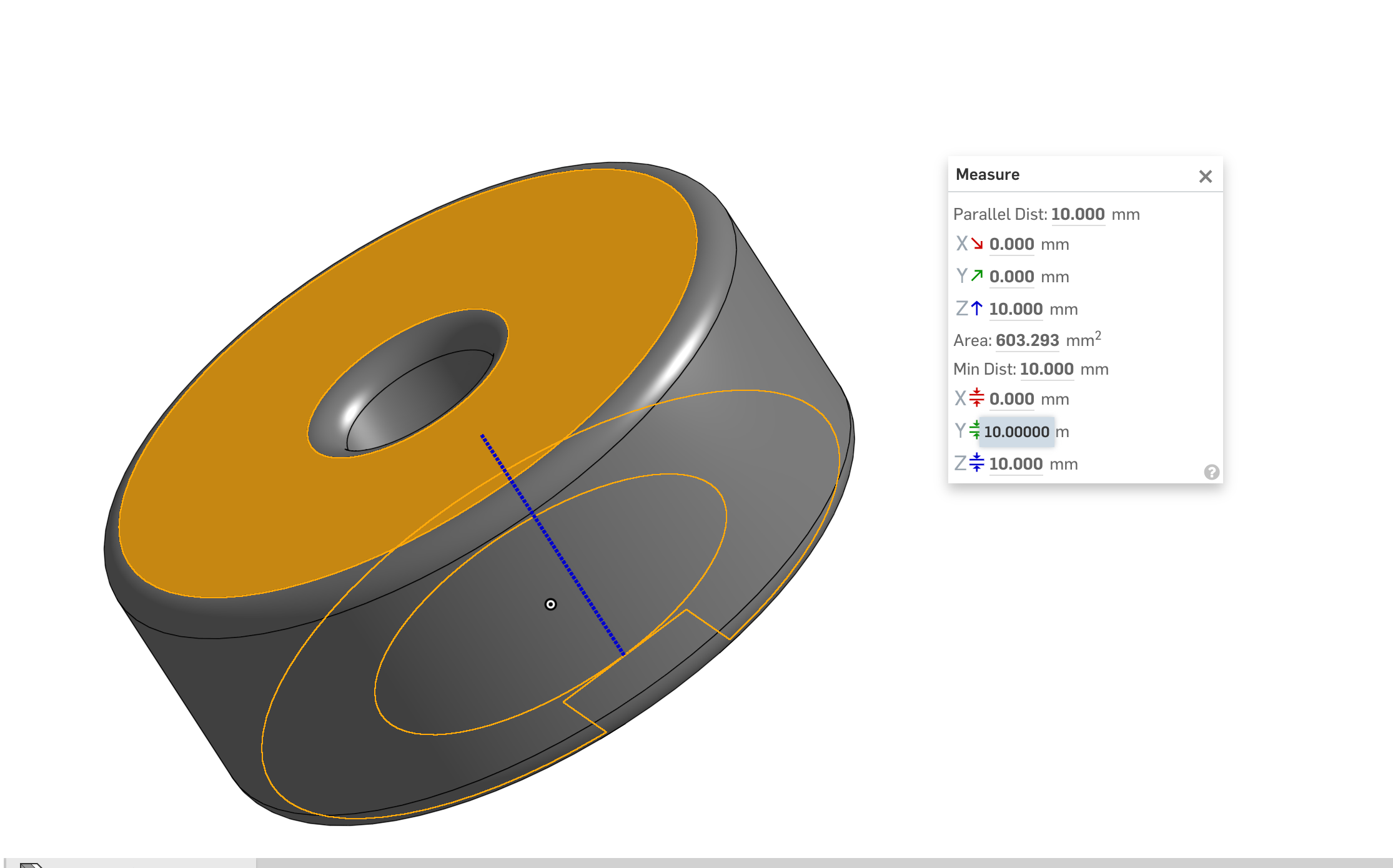This screenshot has height=868, width=1393.
Task: Click the green Y minimum distance icon
Action: 974,431
